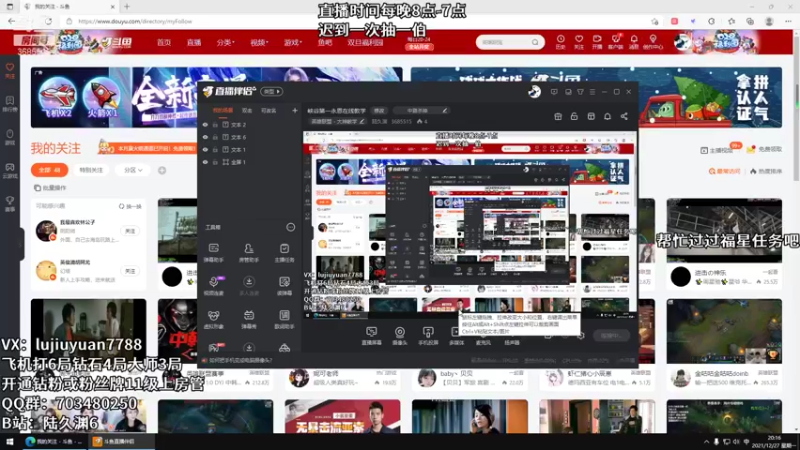Image resolution: width=800 pixels, height=450 pixels.
Task: Open 鱼吧 in Douyu nav bar
Action: click(324, 42)
